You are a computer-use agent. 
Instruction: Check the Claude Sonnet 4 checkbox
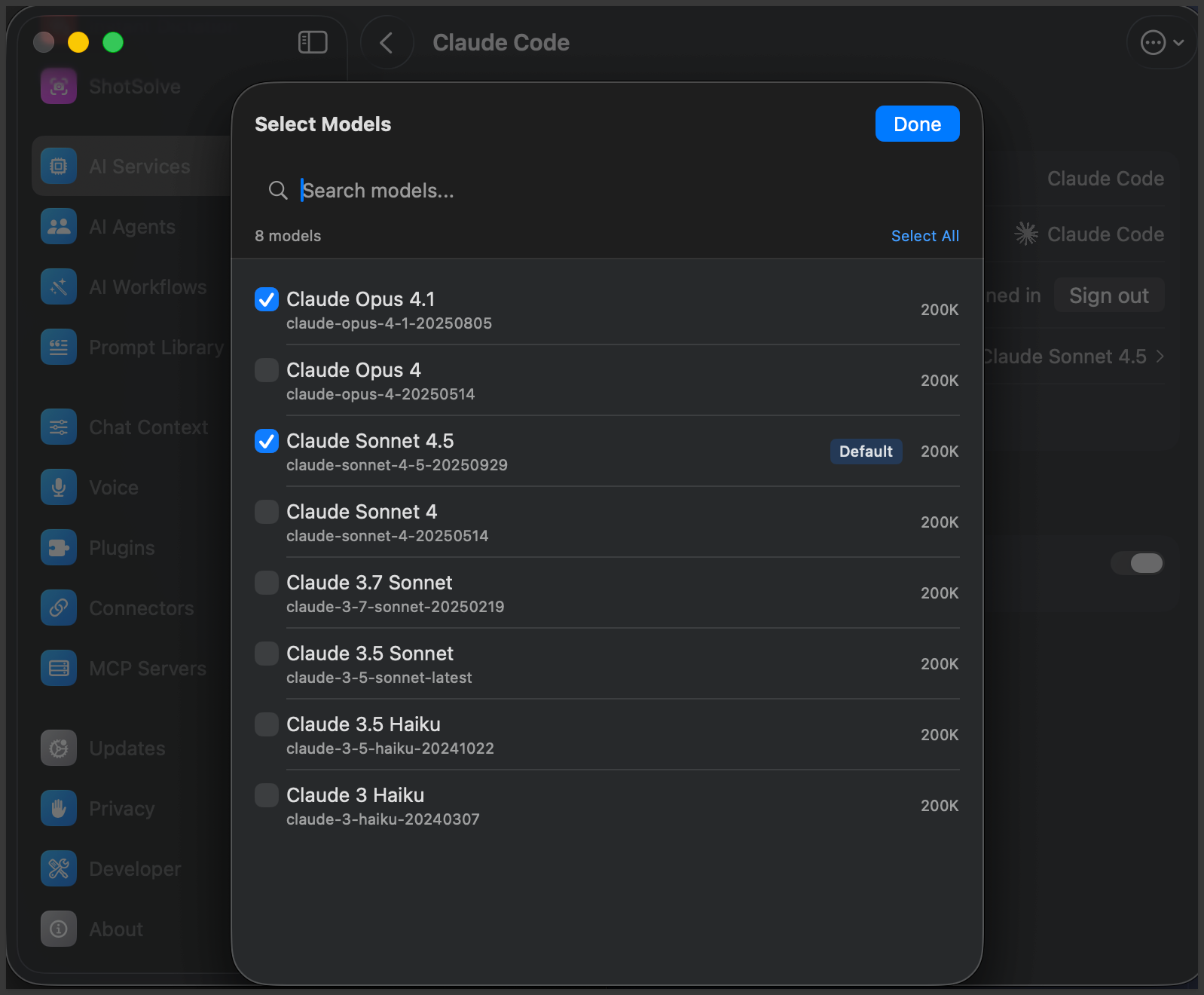point(267,512)
